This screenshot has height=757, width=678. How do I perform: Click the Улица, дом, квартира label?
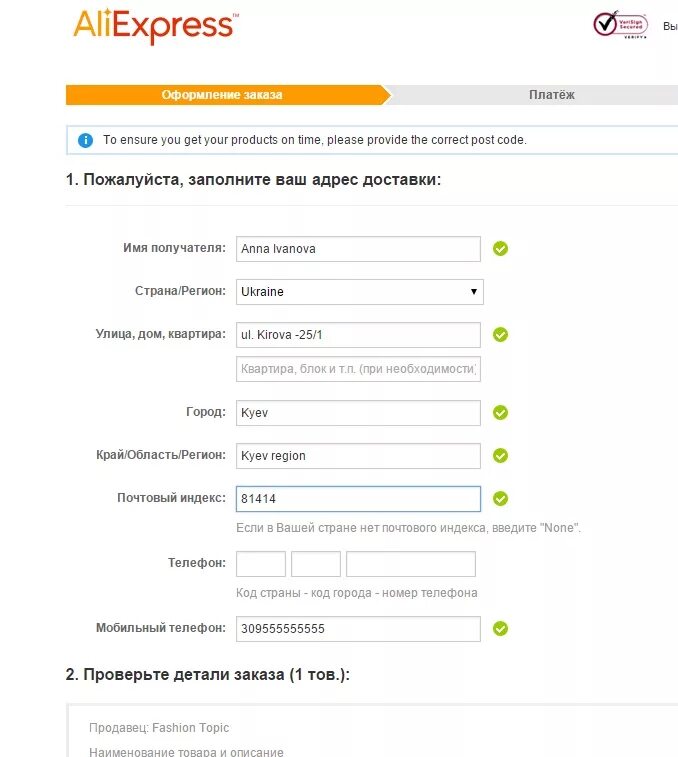point(161,334)
